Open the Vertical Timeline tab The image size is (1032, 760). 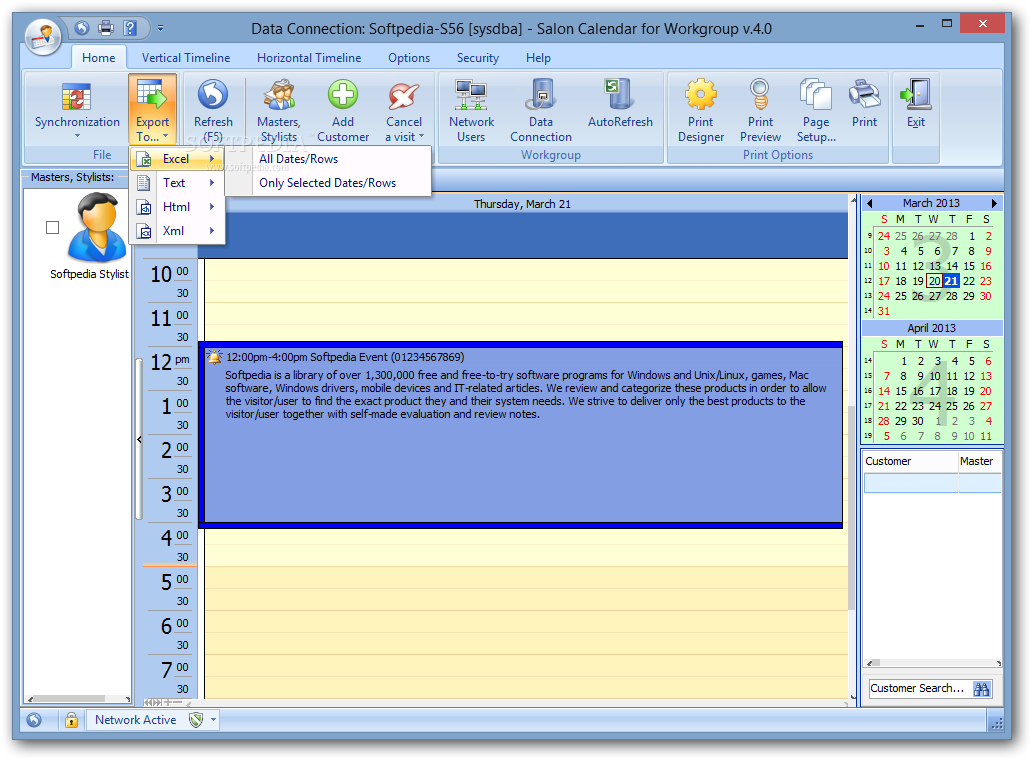click(x=186, y=58)
